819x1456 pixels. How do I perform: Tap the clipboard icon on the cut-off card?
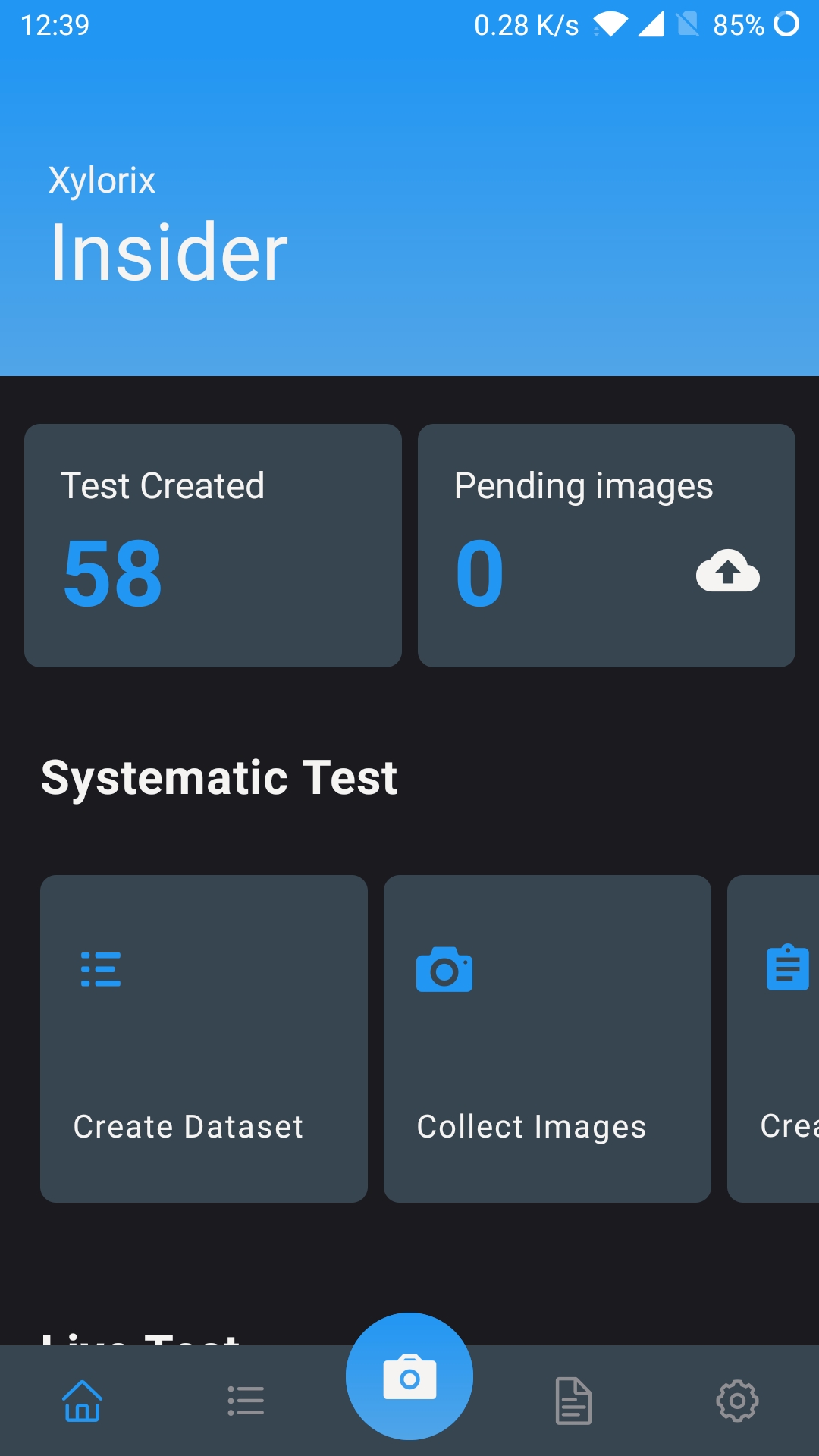point(787,968)
